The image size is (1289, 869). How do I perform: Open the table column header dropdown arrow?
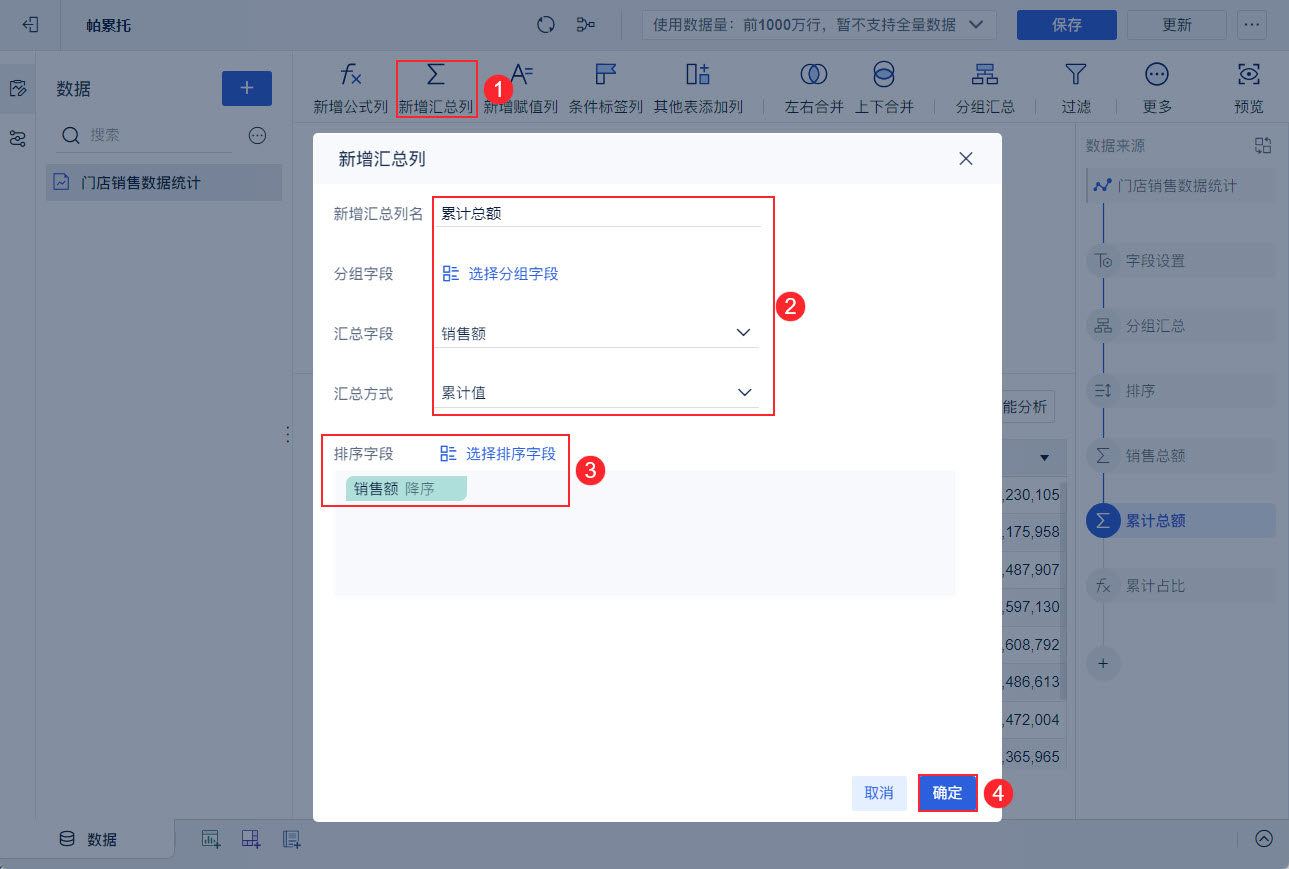tap(1044, 458)
